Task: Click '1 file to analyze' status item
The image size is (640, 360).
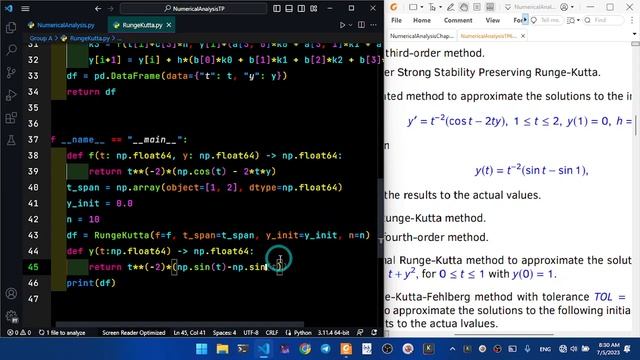Action: tap(62, 333)
